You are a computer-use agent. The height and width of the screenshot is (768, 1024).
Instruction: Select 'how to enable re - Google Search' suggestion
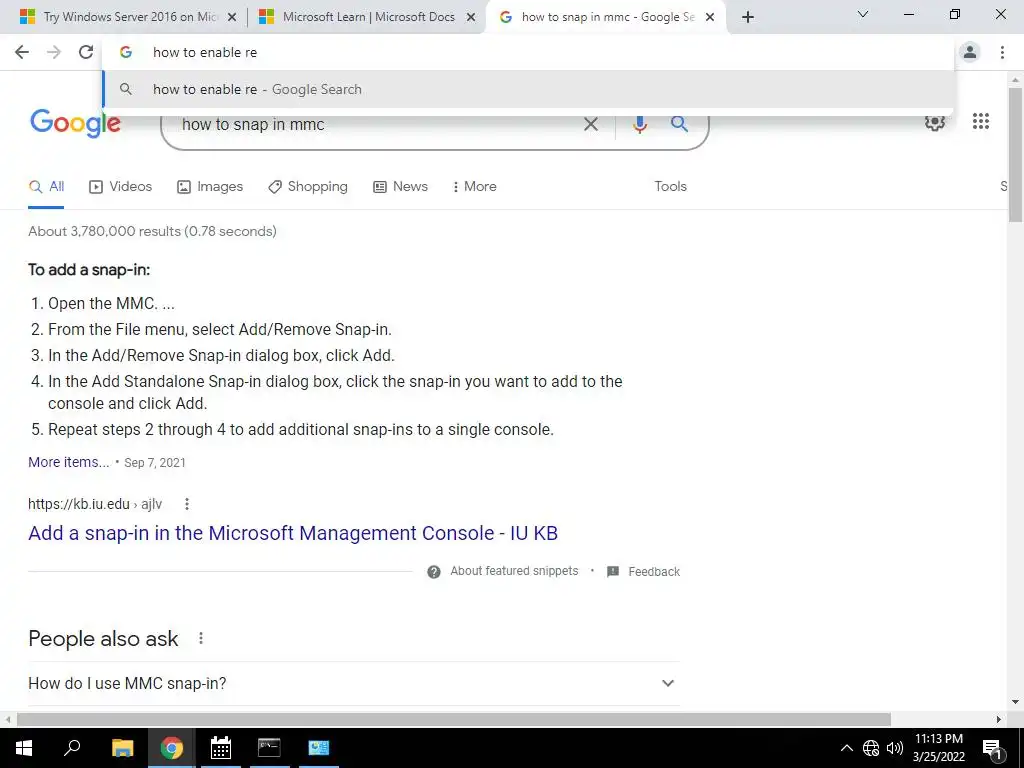coord(528,89)
